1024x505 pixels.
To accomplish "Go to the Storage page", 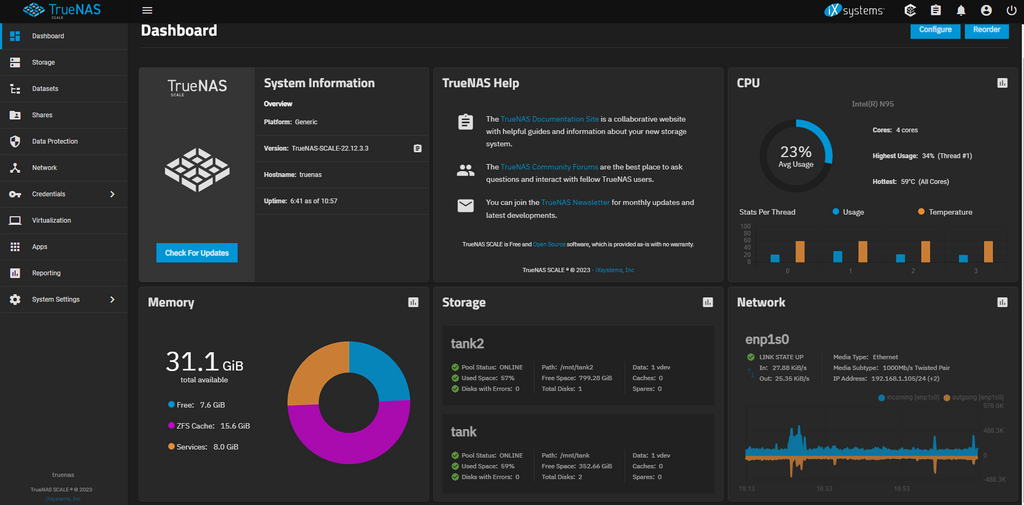I will [43, 62].
